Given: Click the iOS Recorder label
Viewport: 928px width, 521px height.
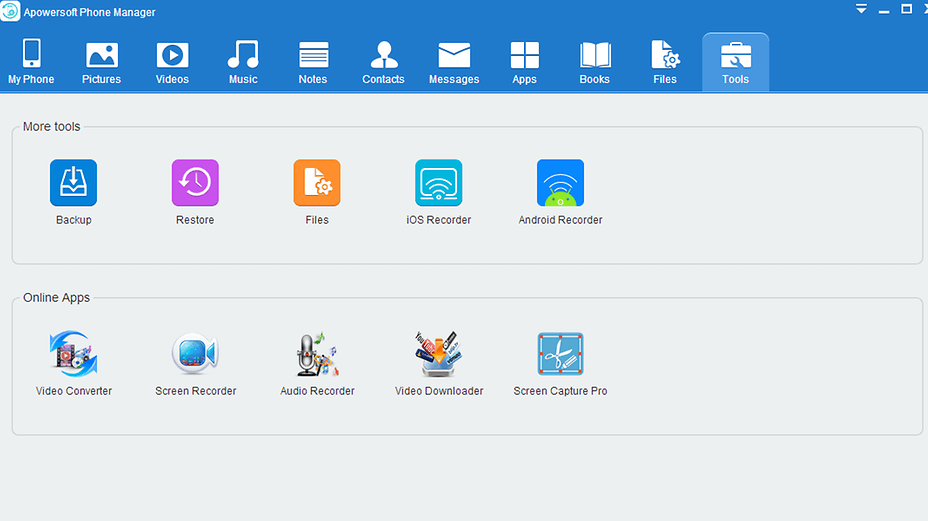Looking at the screenshot, I should [x=439, y=220].
